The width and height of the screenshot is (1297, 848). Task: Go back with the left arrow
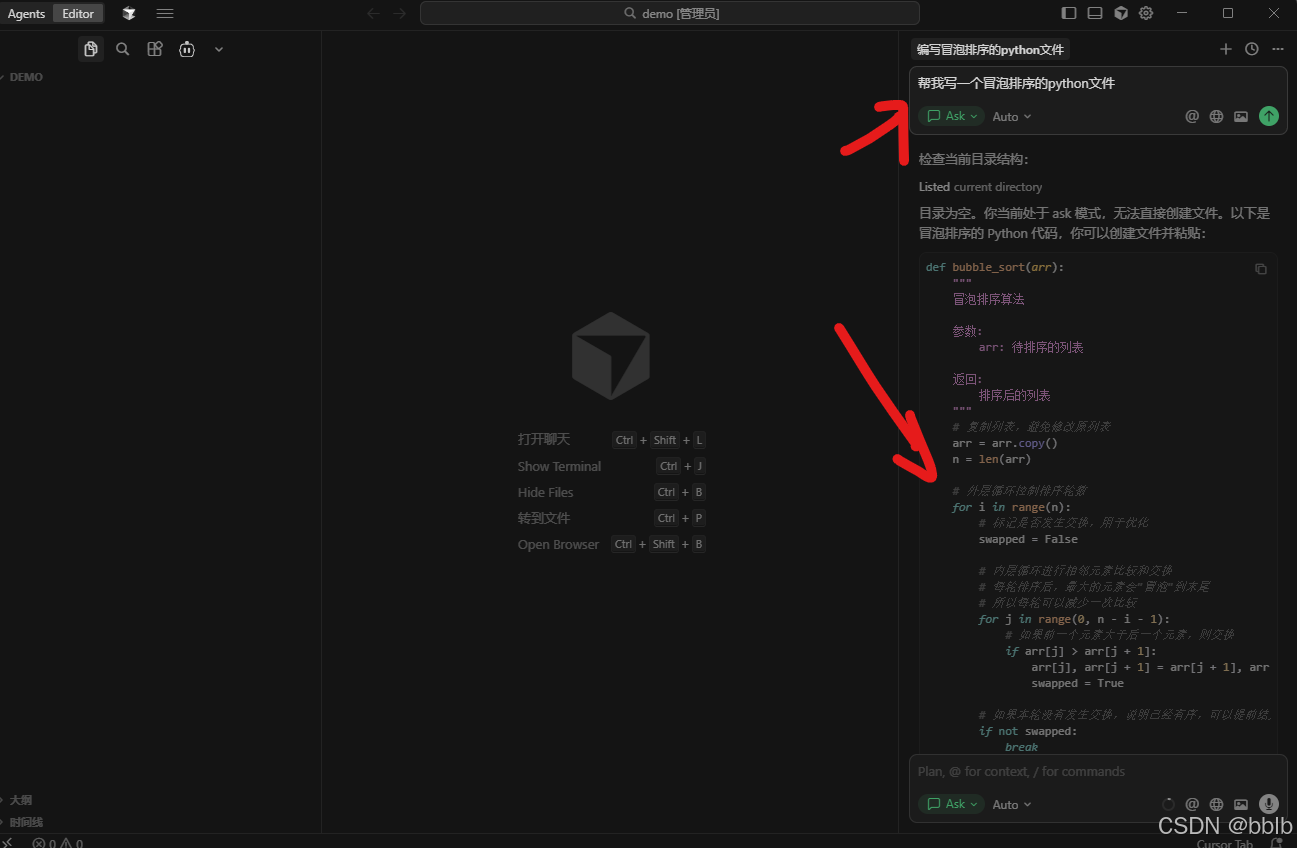pyautogui.click(x=373, y=14)
